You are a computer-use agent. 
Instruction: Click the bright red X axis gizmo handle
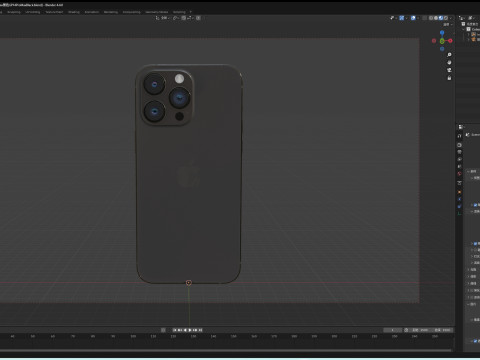[450, 41]
